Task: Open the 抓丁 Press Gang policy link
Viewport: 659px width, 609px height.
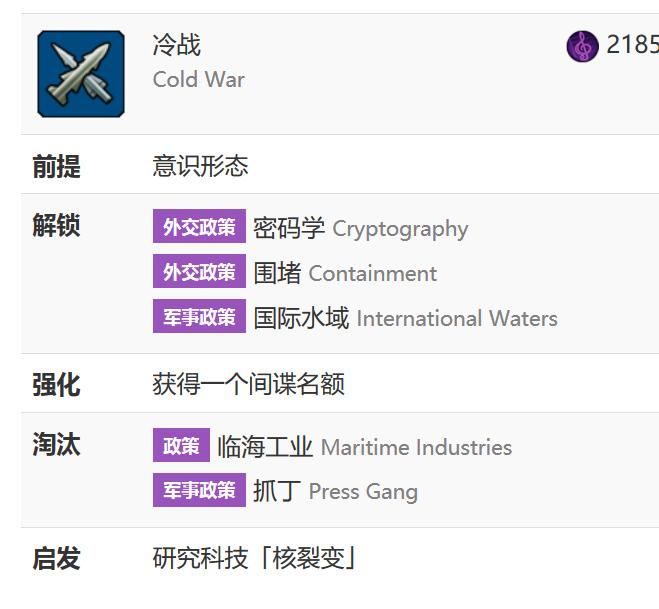Action: click(335, 491)
